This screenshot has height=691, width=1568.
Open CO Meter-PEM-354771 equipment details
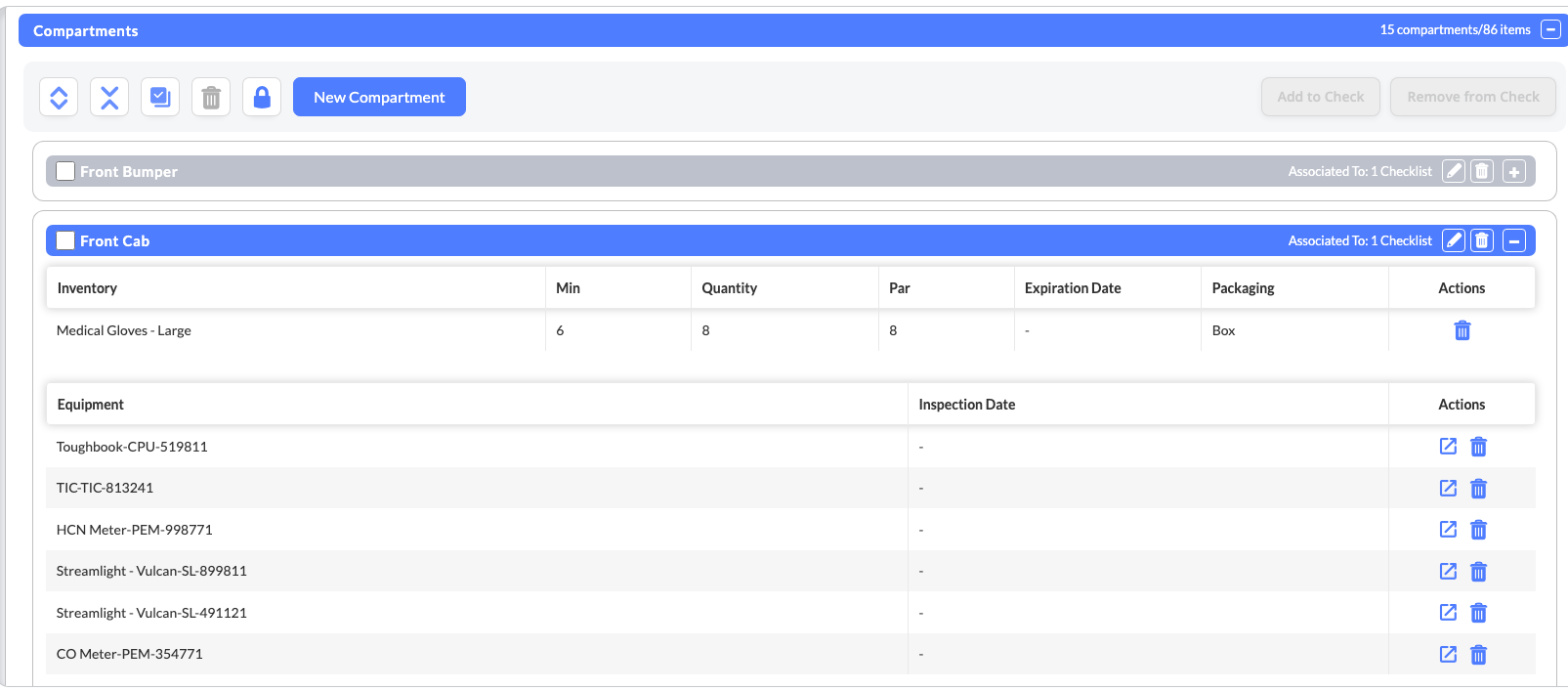pyautogui.click(x=1448, y=654)
